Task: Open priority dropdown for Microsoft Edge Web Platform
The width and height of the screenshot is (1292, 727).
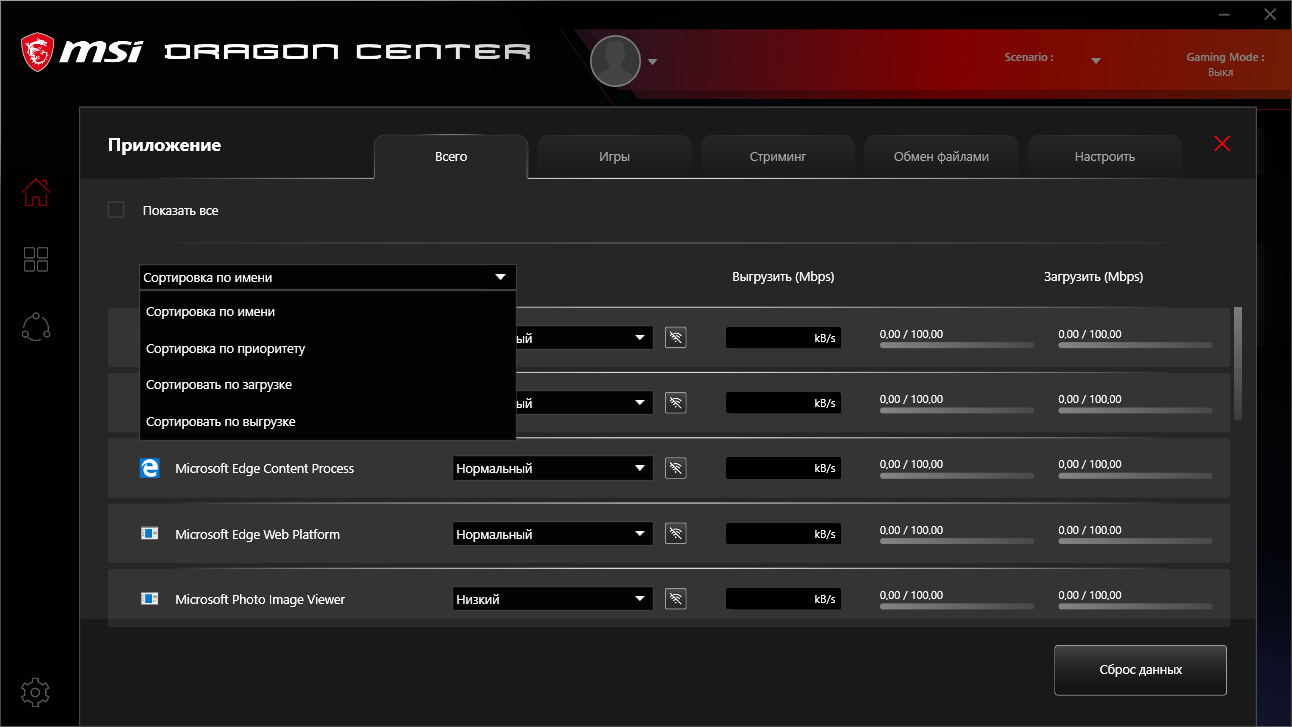Action: pyautogui.click(x=552, y=534)
